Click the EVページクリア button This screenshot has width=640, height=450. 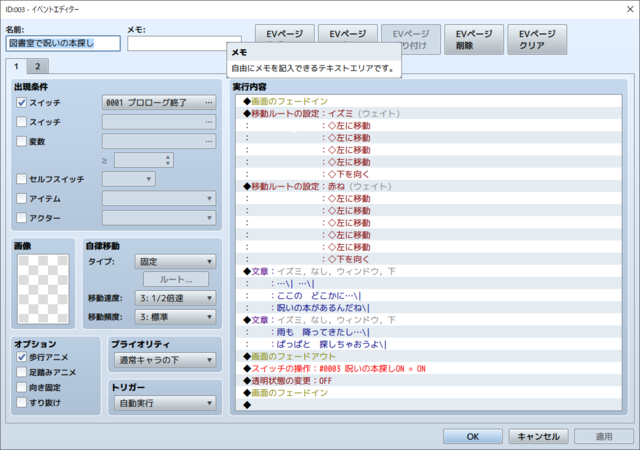[537, 40]
